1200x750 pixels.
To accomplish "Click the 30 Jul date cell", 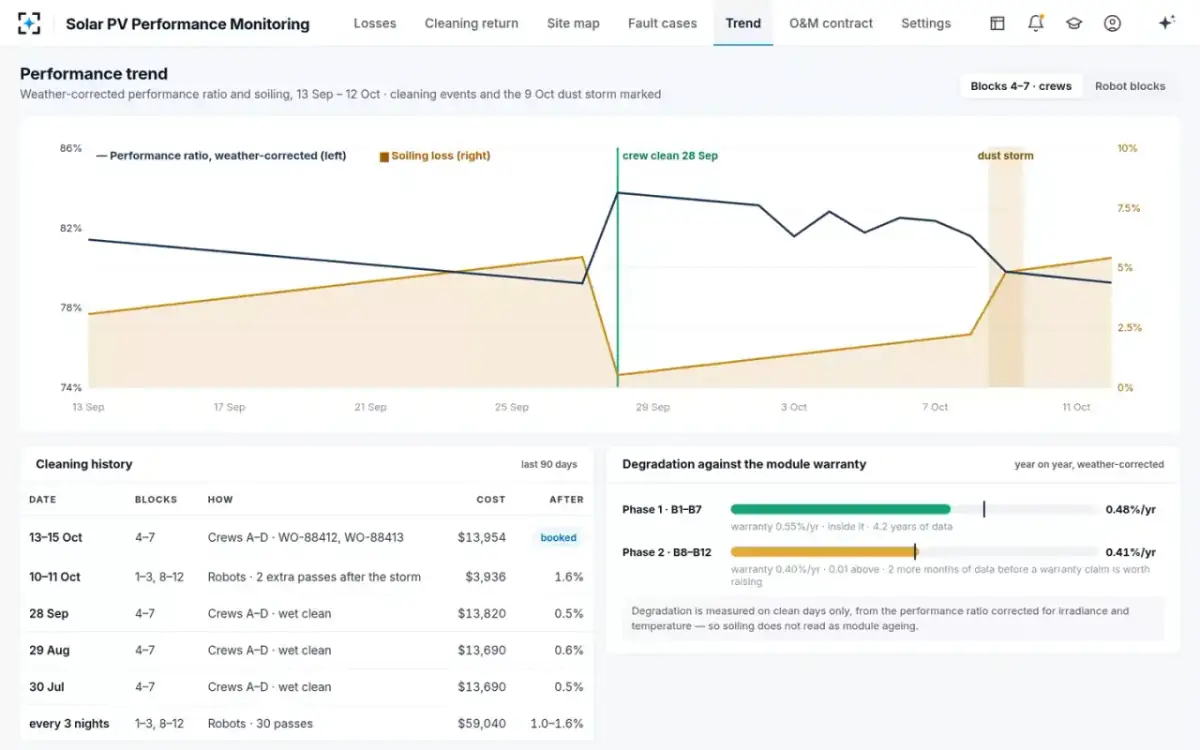I will click(47, 687).
